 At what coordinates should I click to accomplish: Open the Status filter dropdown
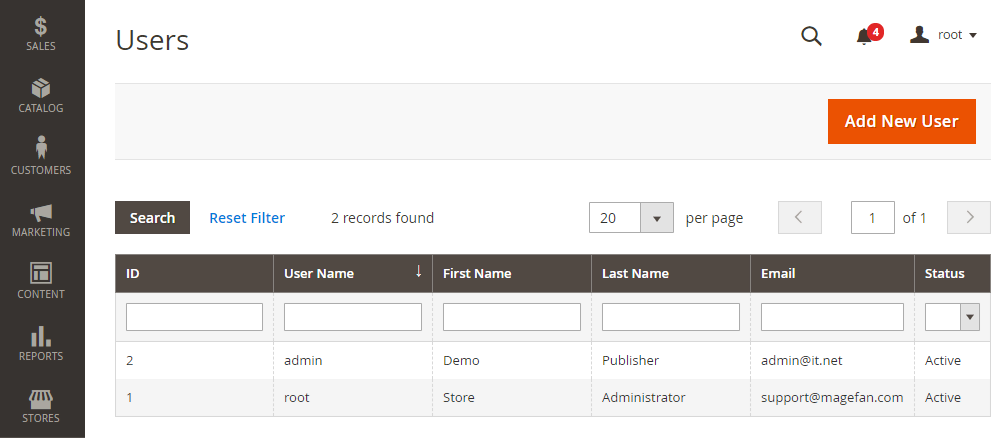[x=968, y=317]
